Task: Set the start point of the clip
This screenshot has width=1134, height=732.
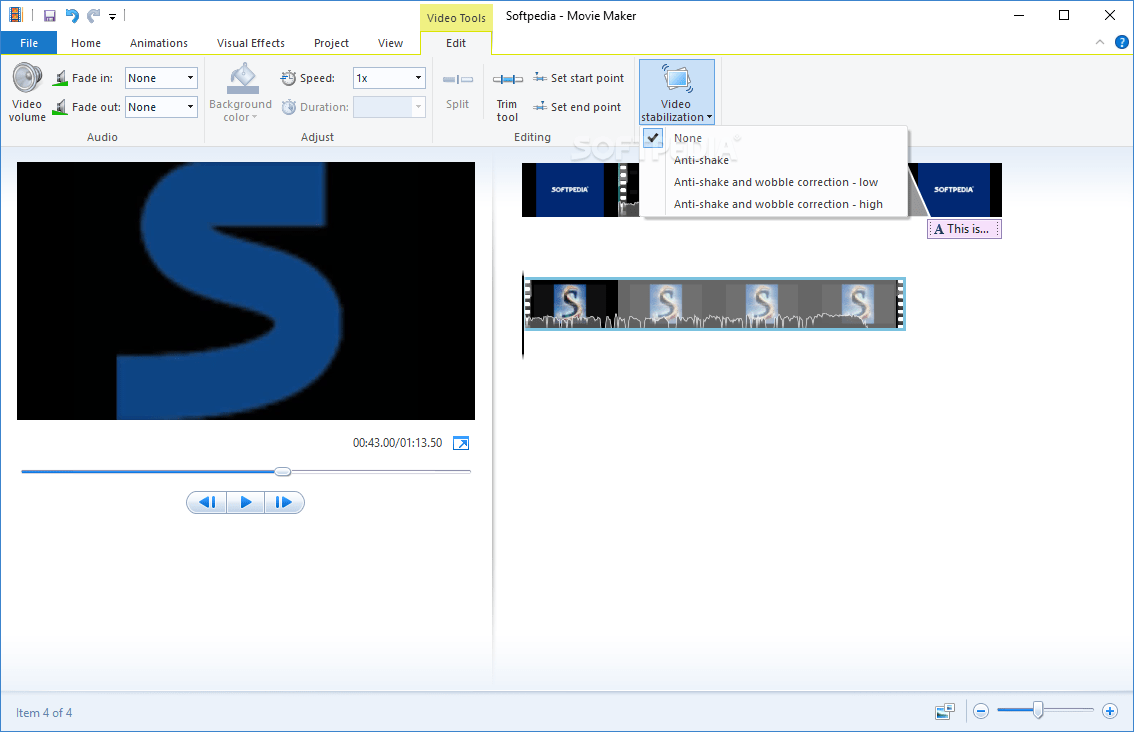Action: click(x=578, y=77)
